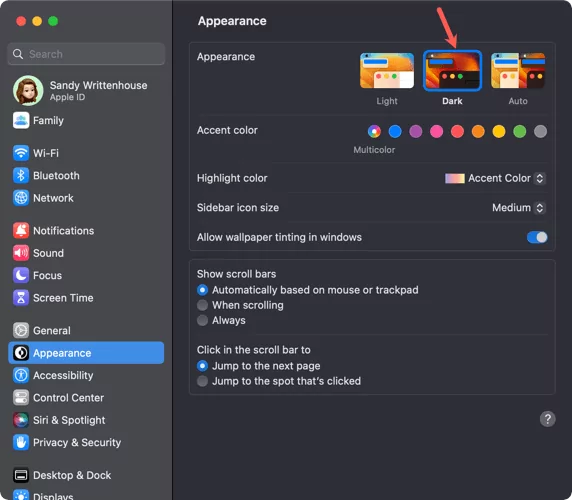Select the Focus moon icon
Viewport: 572px width, 500px height.
(21, 275)
